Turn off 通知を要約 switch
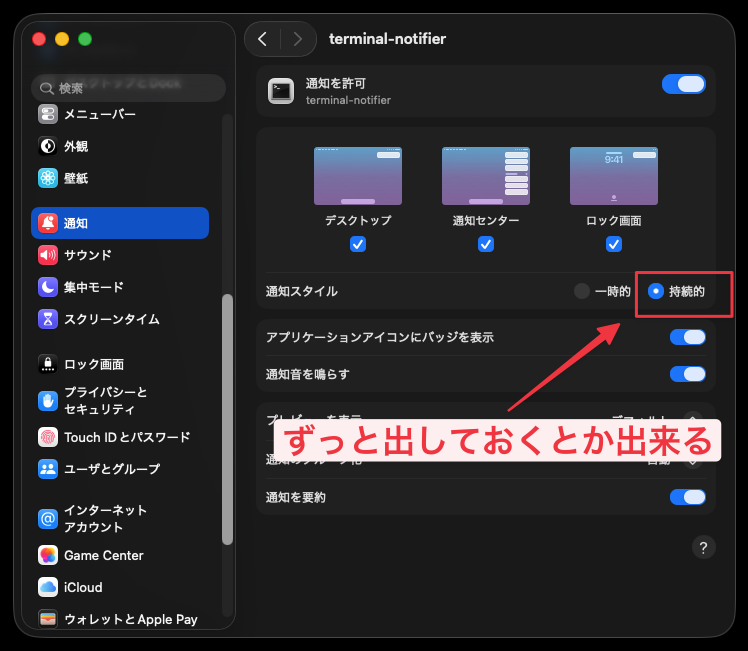Viewport: 748px width, 651px height. click(688, 497)
